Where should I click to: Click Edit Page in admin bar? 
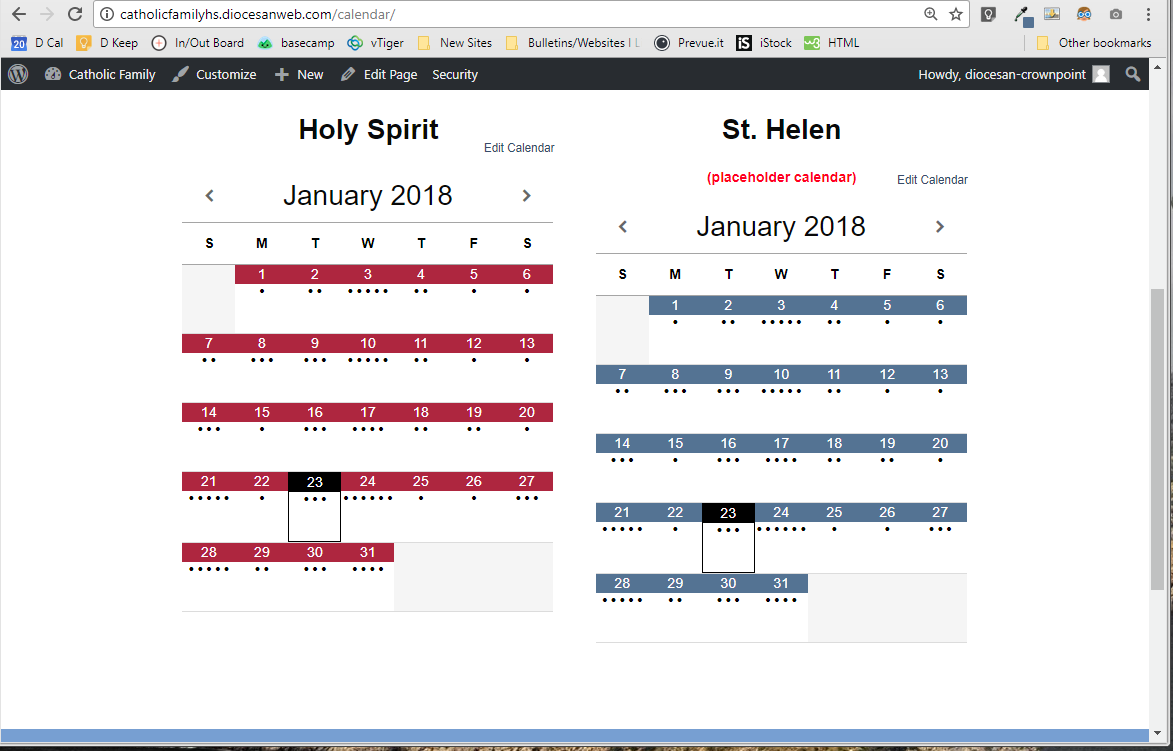point(379,74)
